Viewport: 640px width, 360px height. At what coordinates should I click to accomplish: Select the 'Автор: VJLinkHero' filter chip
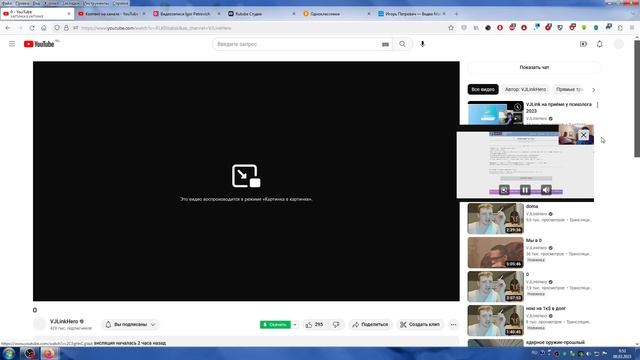point(525,89)
